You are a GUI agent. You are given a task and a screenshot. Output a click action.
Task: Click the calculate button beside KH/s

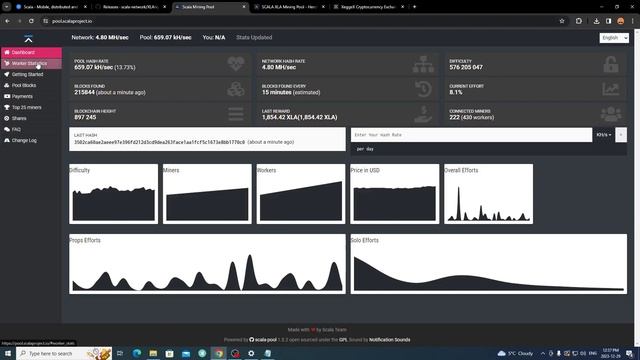click(x=621, y=135)
